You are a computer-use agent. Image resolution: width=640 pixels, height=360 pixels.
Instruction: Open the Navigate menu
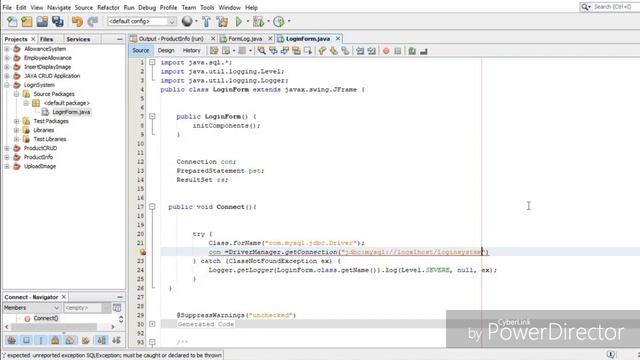59,7
